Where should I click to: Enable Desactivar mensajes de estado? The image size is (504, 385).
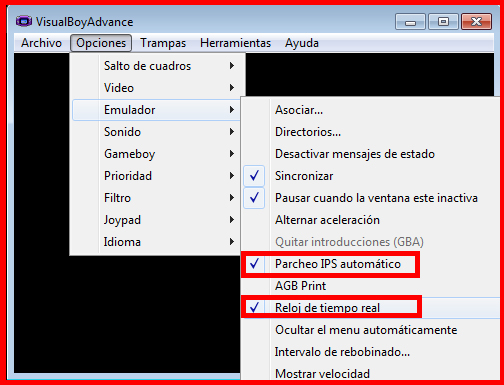371,154
